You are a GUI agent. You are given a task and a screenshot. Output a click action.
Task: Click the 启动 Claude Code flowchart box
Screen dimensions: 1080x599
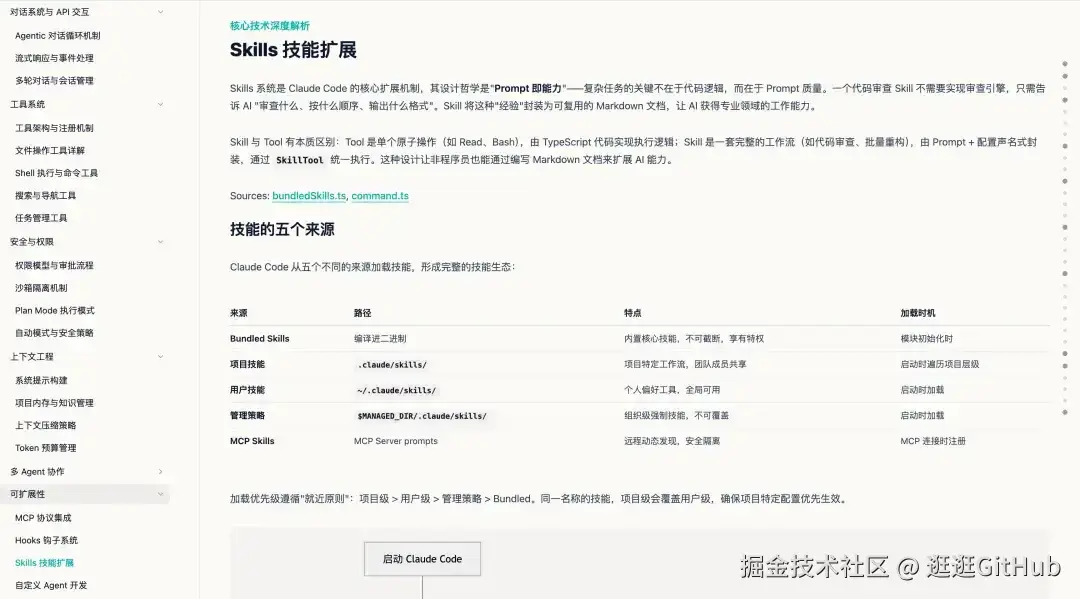pyautogui.click(x=422, y=559)
